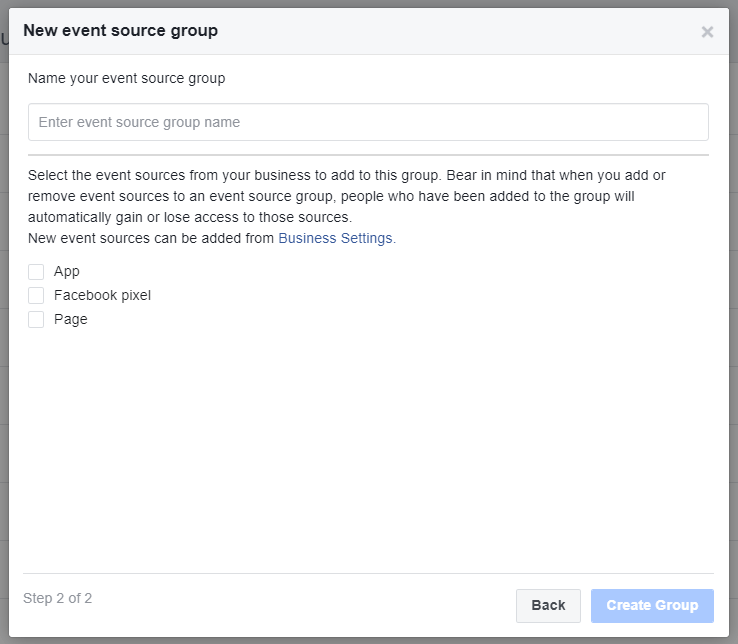Click the event source group name field

[x=368, y=122]
